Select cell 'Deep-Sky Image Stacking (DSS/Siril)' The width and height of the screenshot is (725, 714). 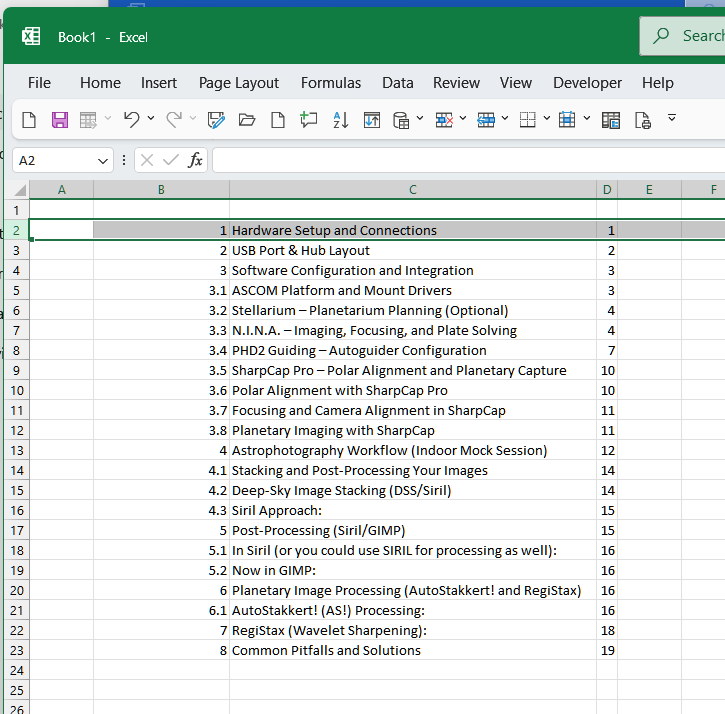click(x=413, y=490)
